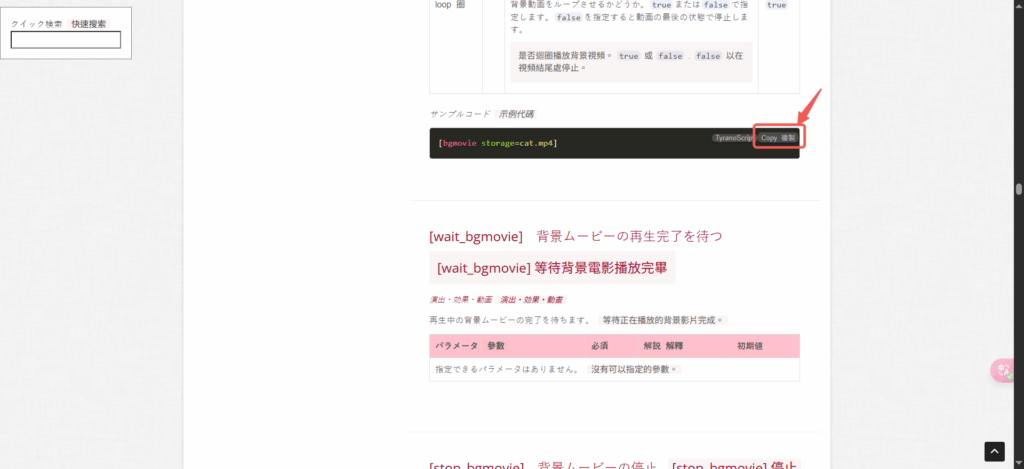Screen dimensions: 1024x469
Task: Select the Japanese [wait_bgmovie] 背景ムービーの再生完了を待つ heading
Action: [x=575, y=236]
